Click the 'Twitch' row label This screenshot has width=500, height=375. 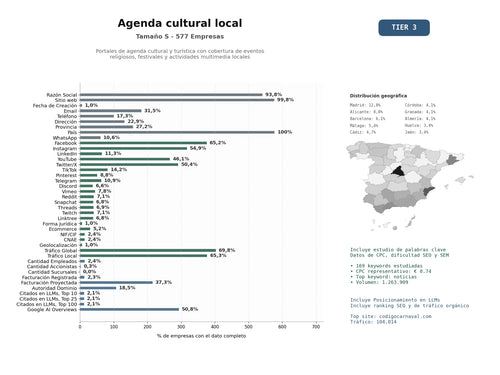[69, 213]
